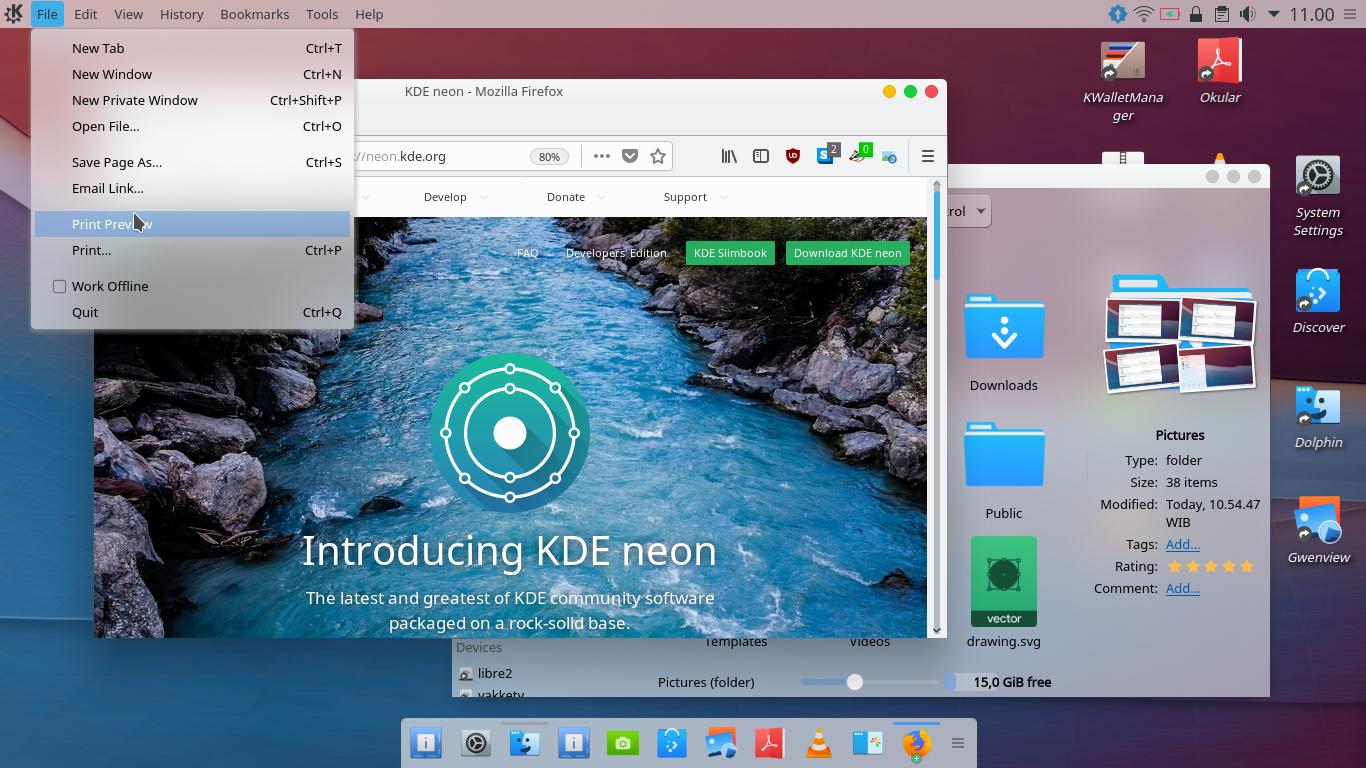Open the Bookmarks menu

(254, 14)
